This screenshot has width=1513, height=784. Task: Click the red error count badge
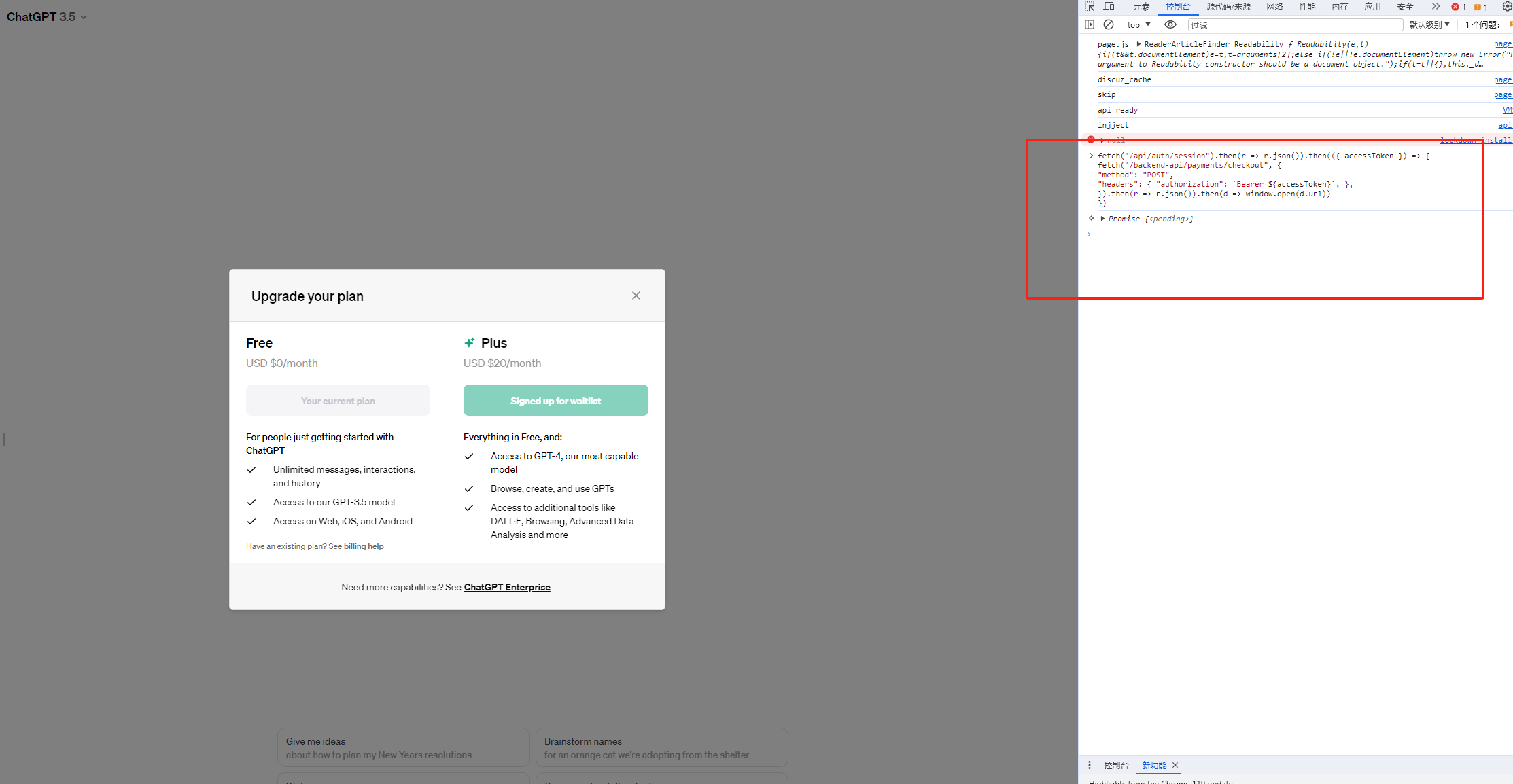[1459, 7]
